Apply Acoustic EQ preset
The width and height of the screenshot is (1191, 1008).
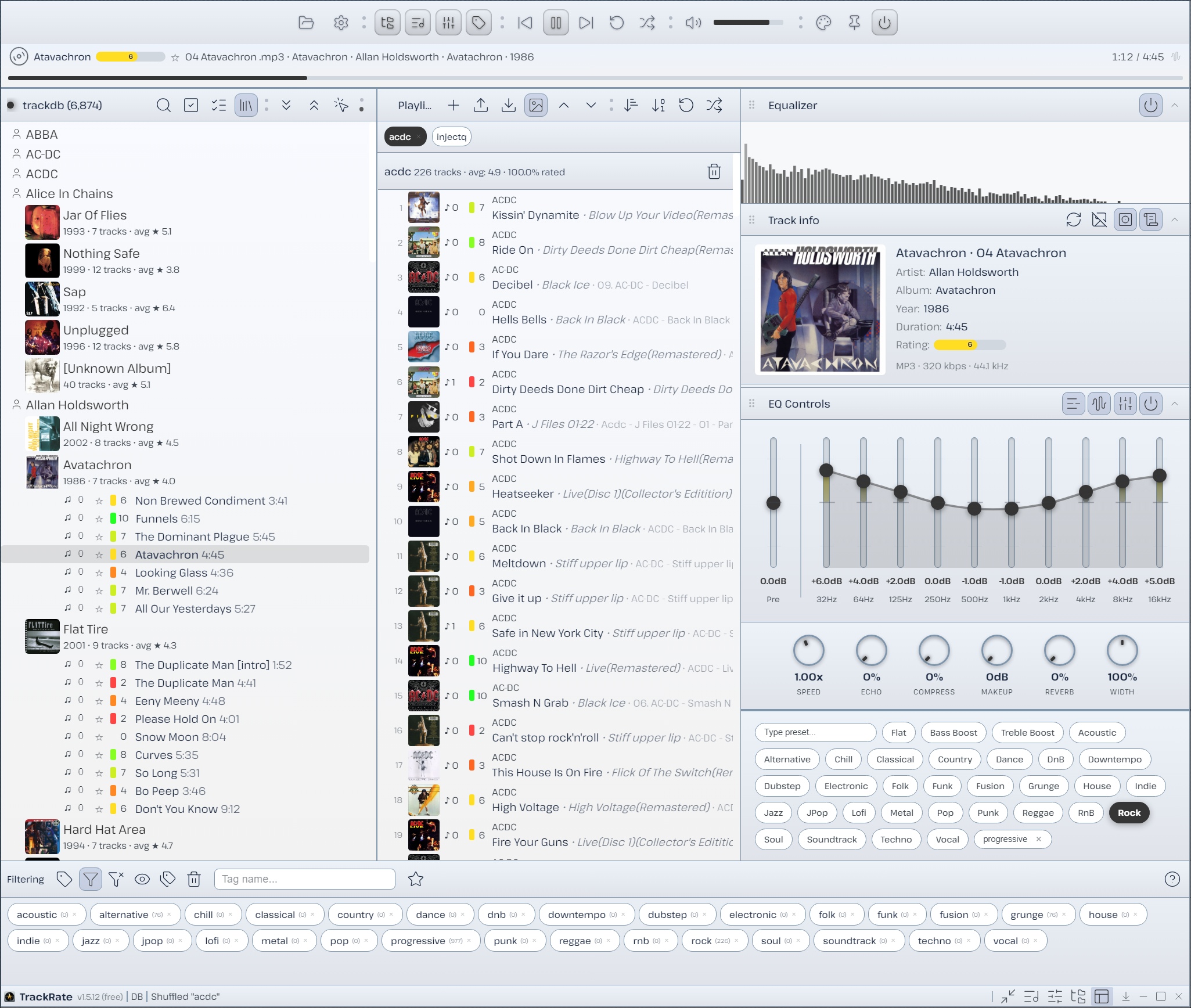click(x=1098, y=733)
